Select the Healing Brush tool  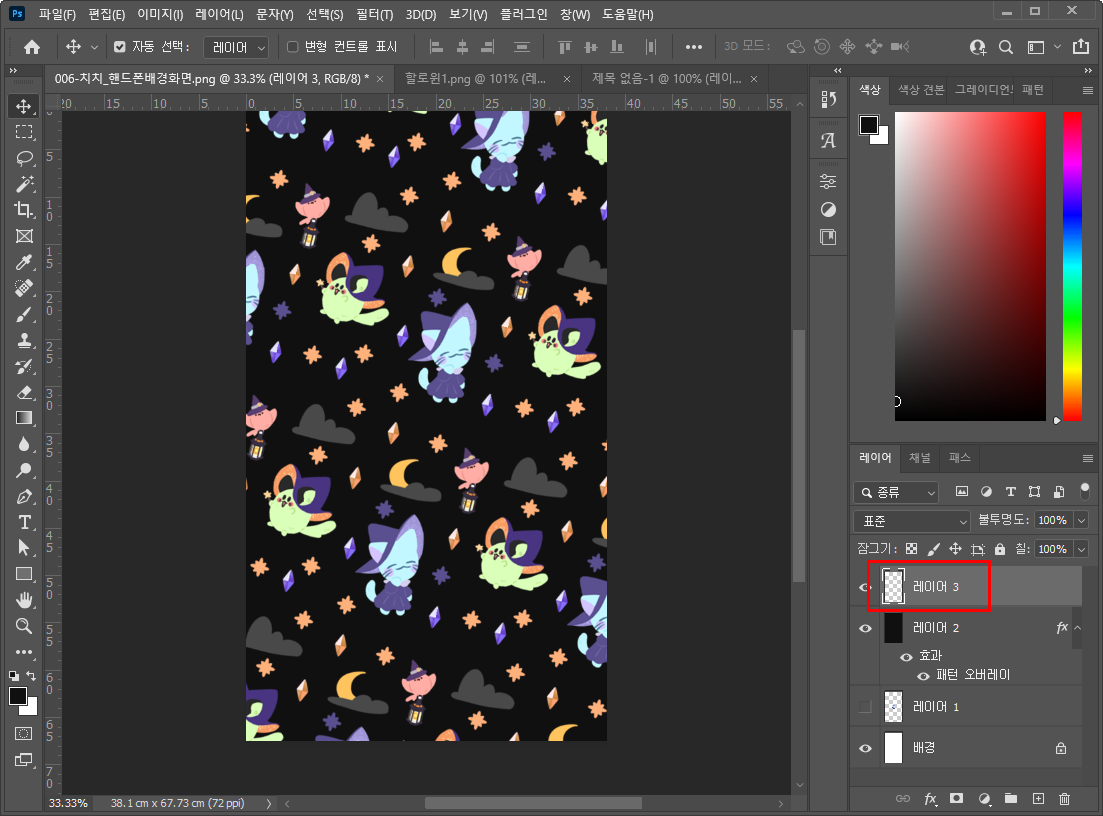pos(24,288)
